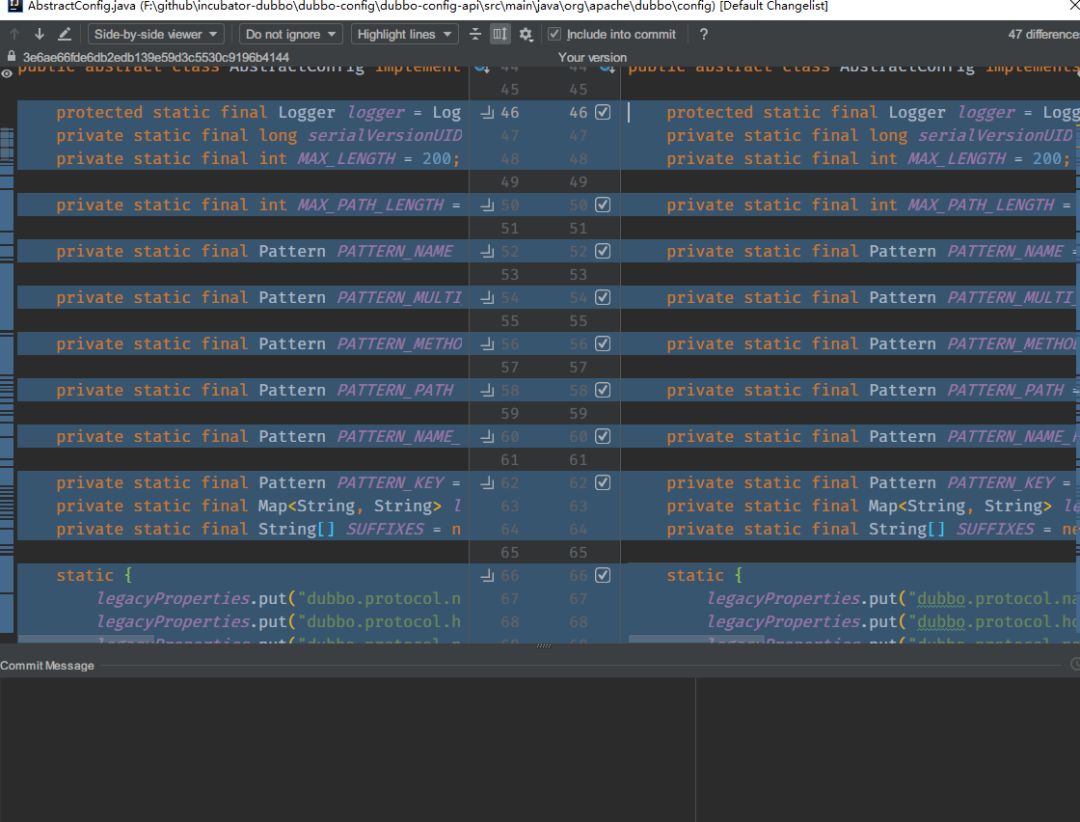Click the Your version label
1080x822 pixels.
(592, 57)
